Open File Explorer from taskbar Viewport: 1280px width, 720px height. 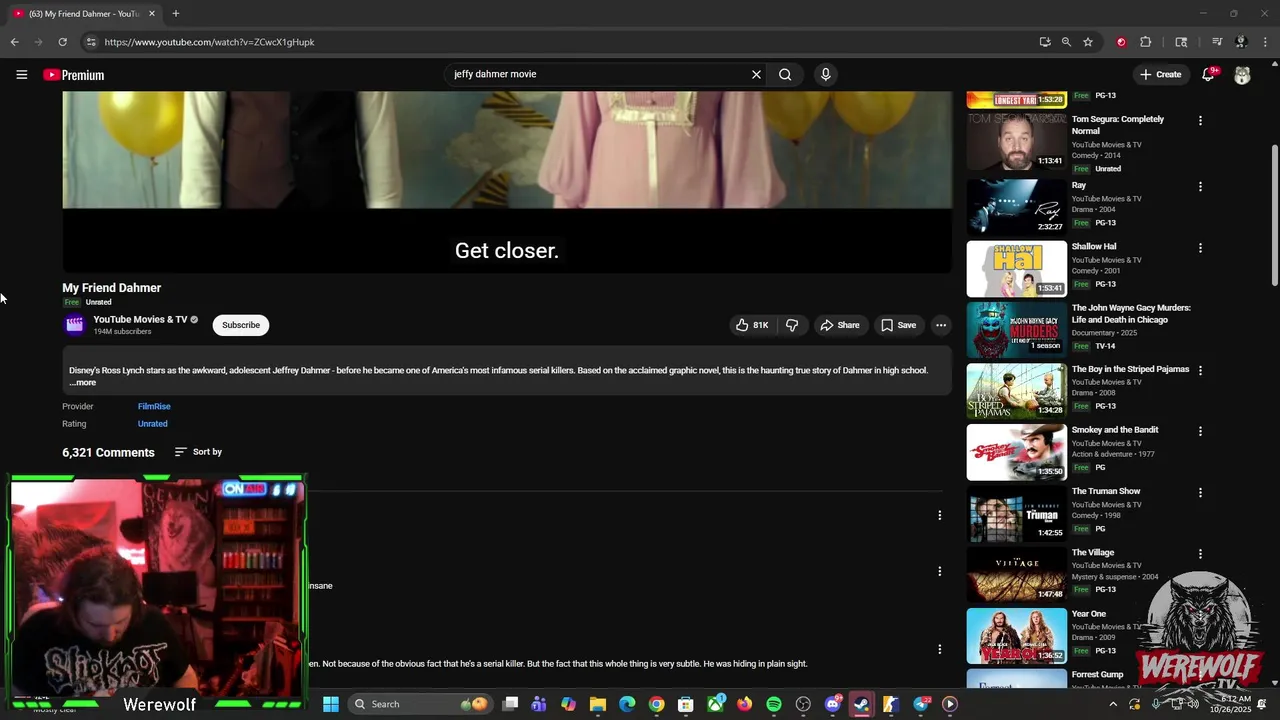(x=597, y=704)
